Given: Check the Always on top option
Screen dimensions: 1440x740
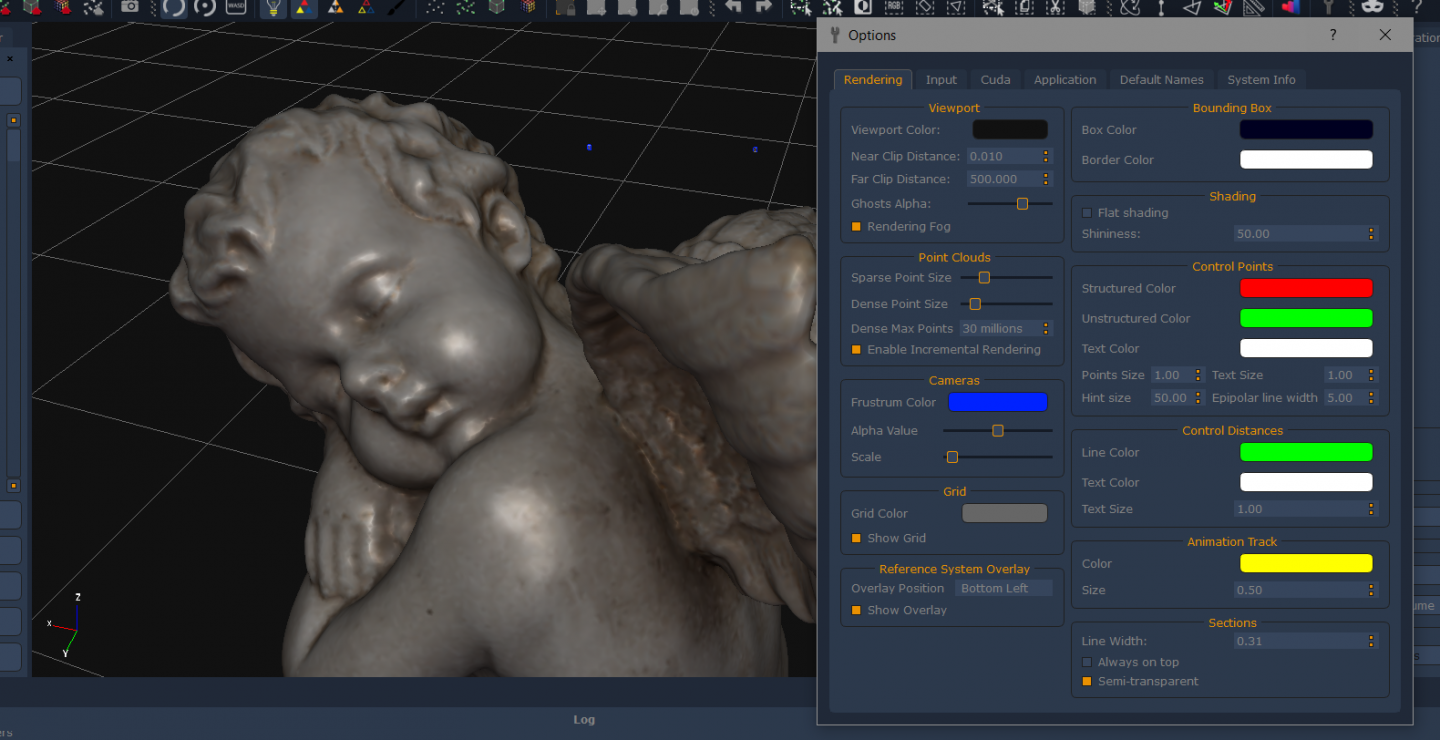Looking at the screenshot, I should pos(1087,662).
